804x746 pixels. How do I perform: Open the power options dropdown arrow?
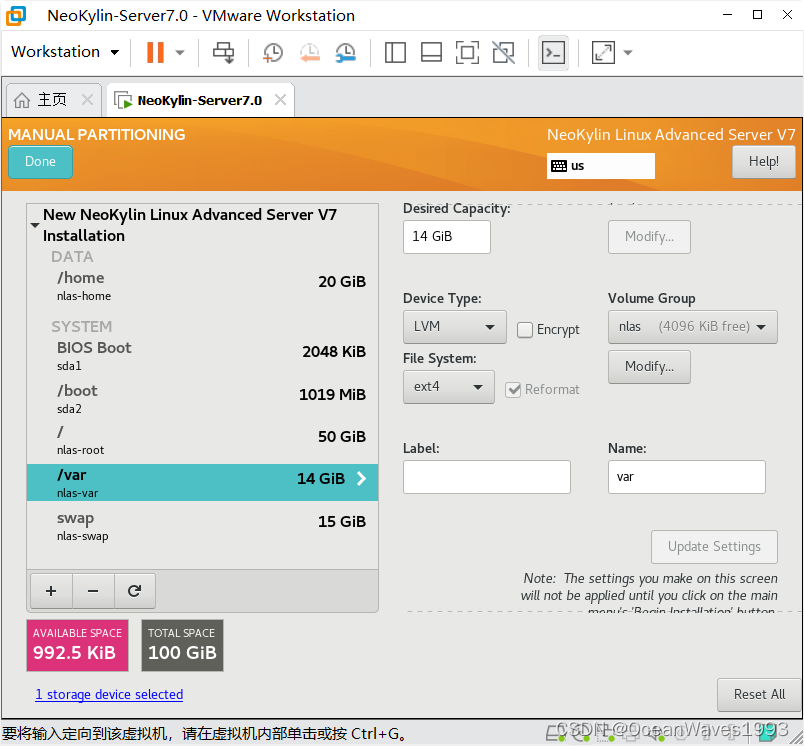point(180,52)
